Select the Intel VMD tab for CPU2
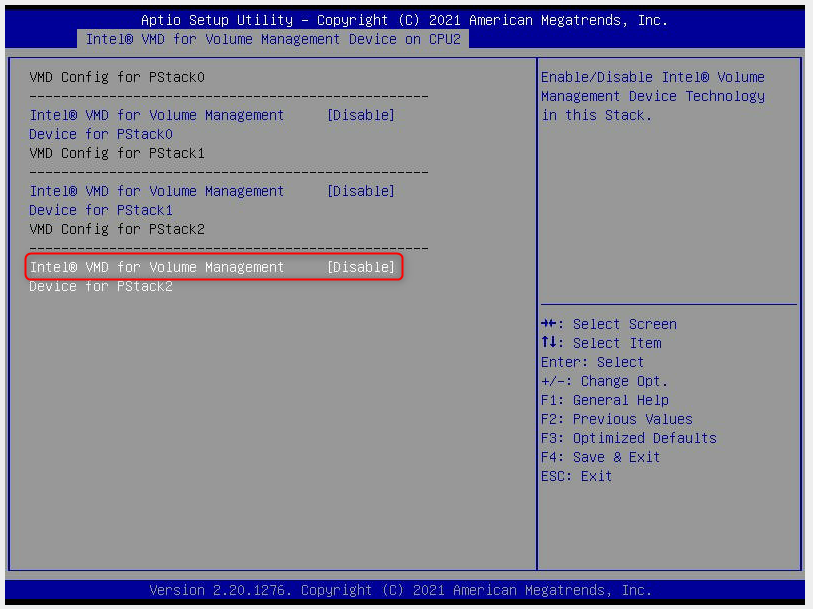This screenshot has width=813, height=609. [273, 39]
